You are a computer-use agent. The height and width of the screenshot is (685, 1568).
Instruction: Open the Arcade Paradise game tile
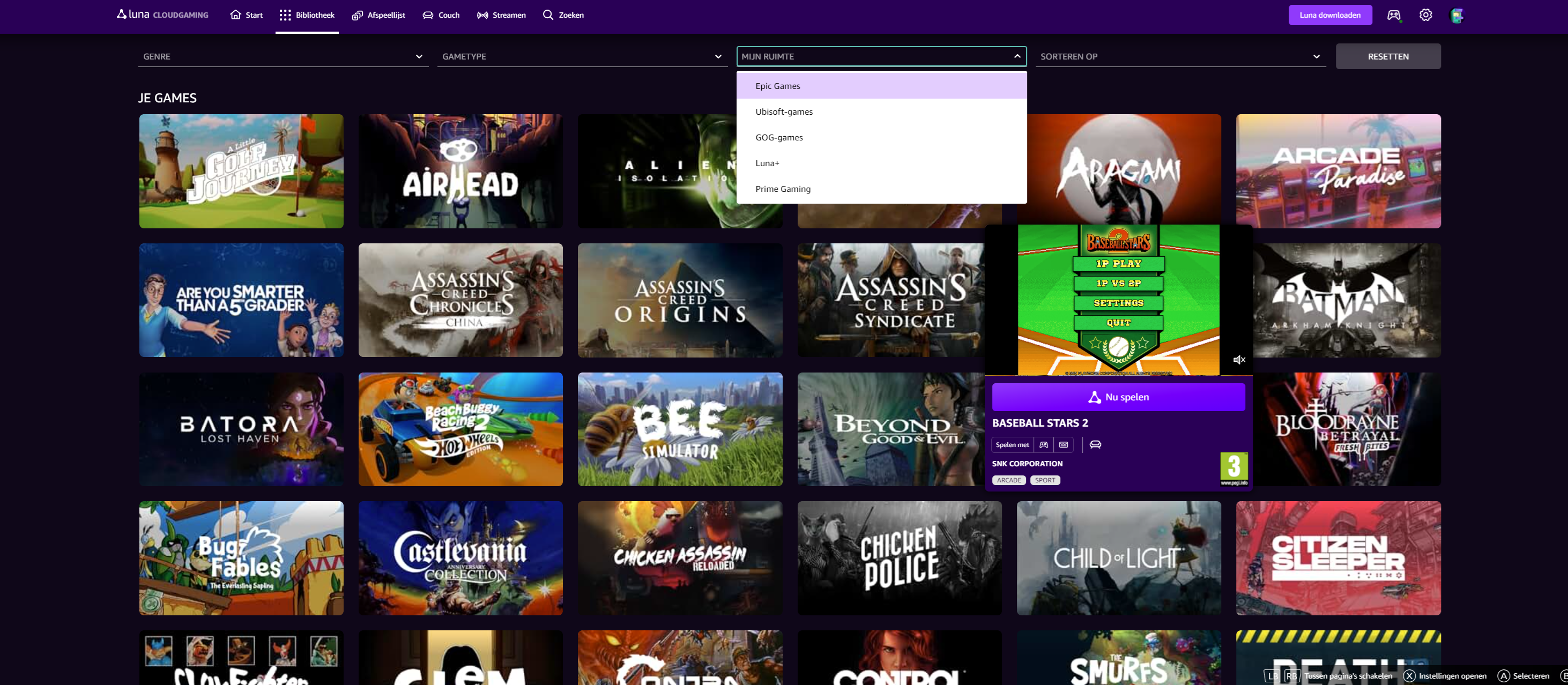pyautogui.click(x=1338, y=171)
